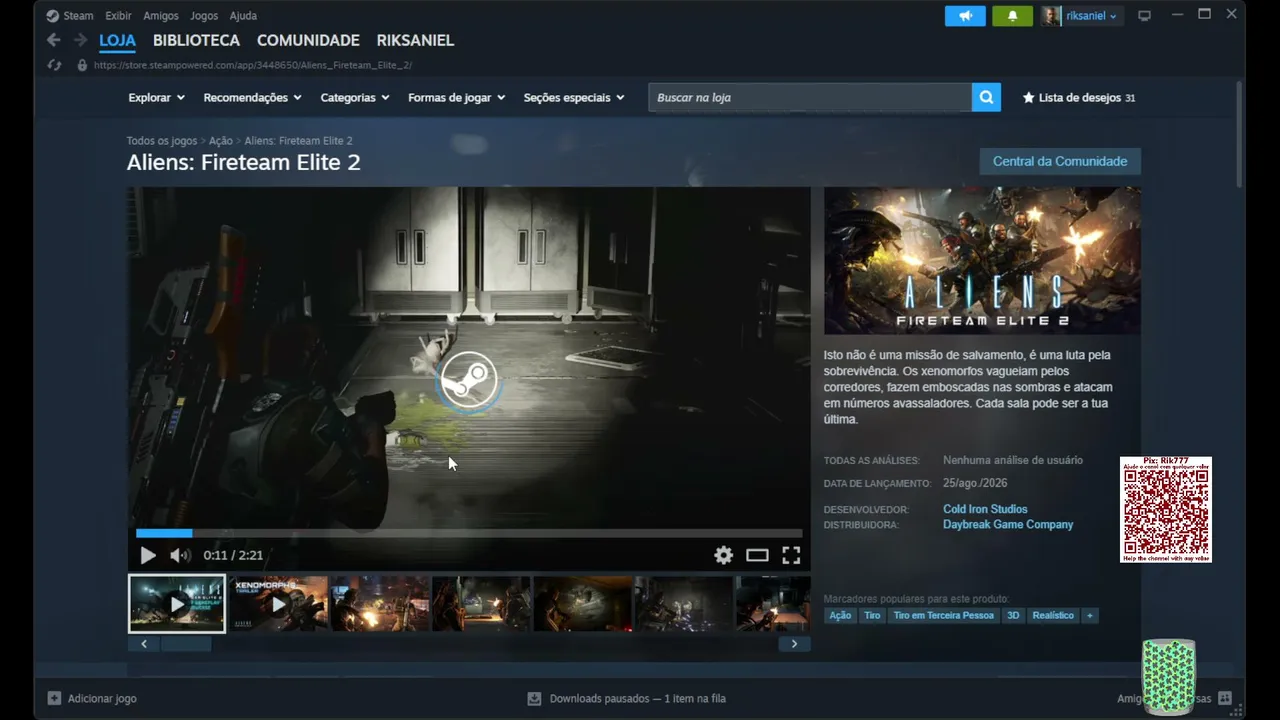
Task: Toggle theater mode for the video
Action: pyautogui.click(x=757, y=555)
